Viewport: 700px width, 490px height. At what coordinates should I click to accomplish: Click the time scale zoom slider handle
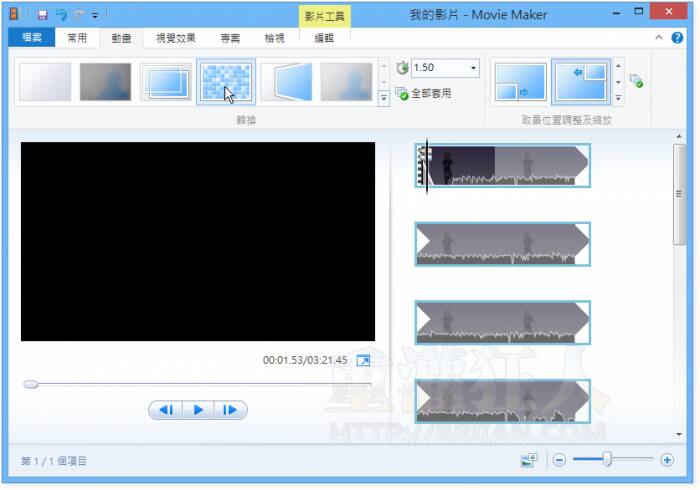click(607, 459)
